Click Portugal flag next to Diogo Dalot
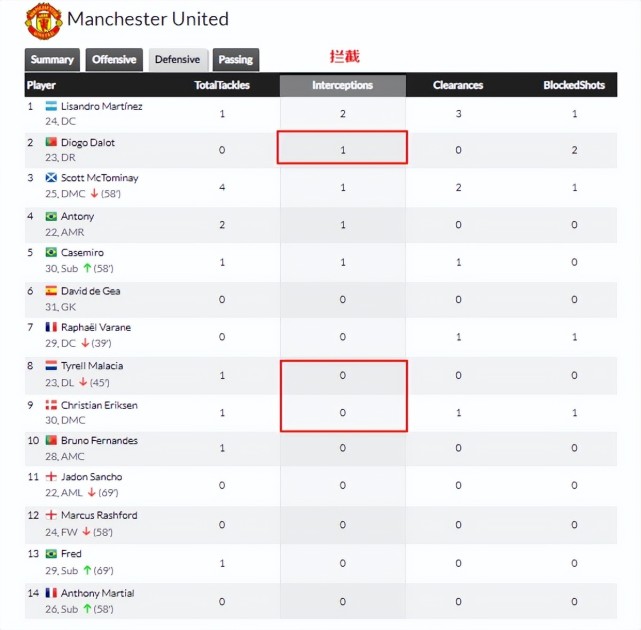Screen dimensions: 641x630 tap(51, 143)
